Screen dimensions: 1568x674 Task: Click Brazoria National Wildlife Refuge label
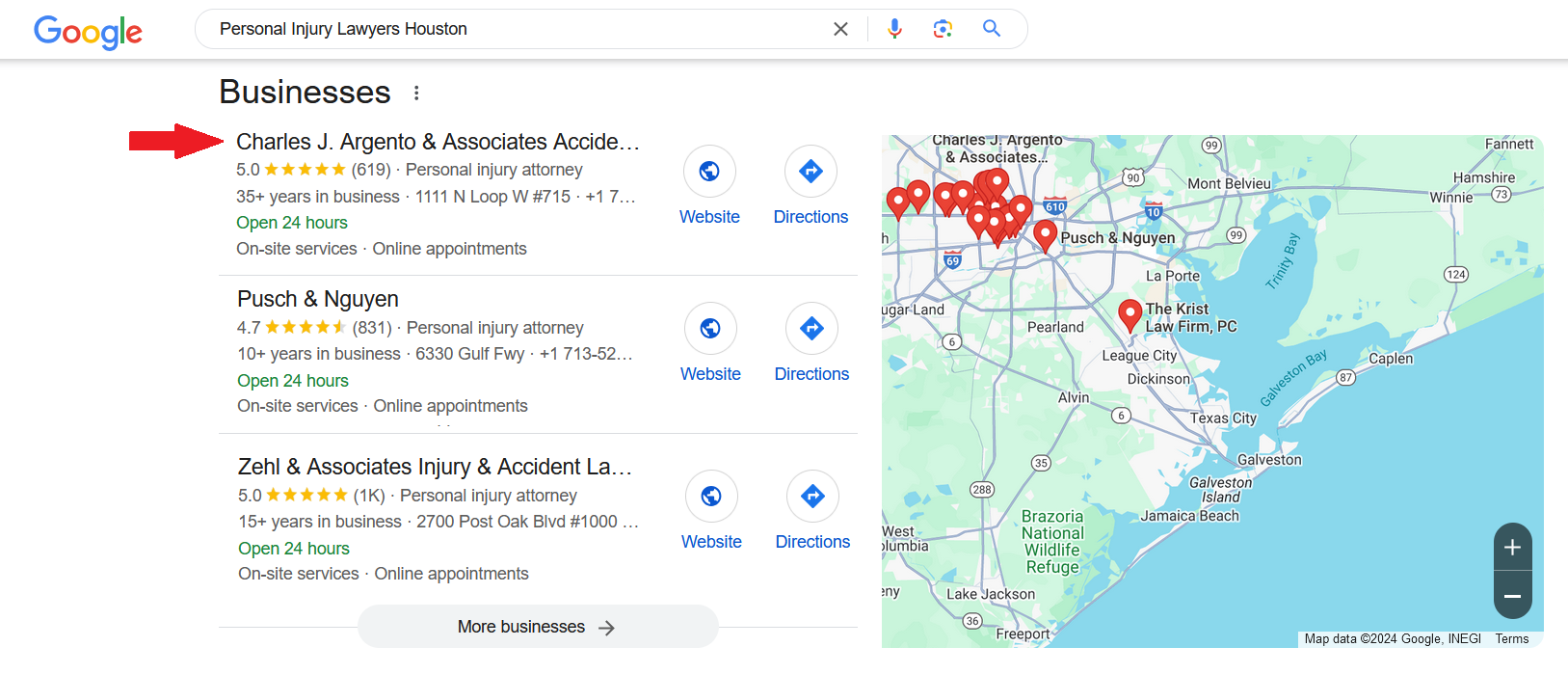pyautogui.click(x=1052, y=542)
